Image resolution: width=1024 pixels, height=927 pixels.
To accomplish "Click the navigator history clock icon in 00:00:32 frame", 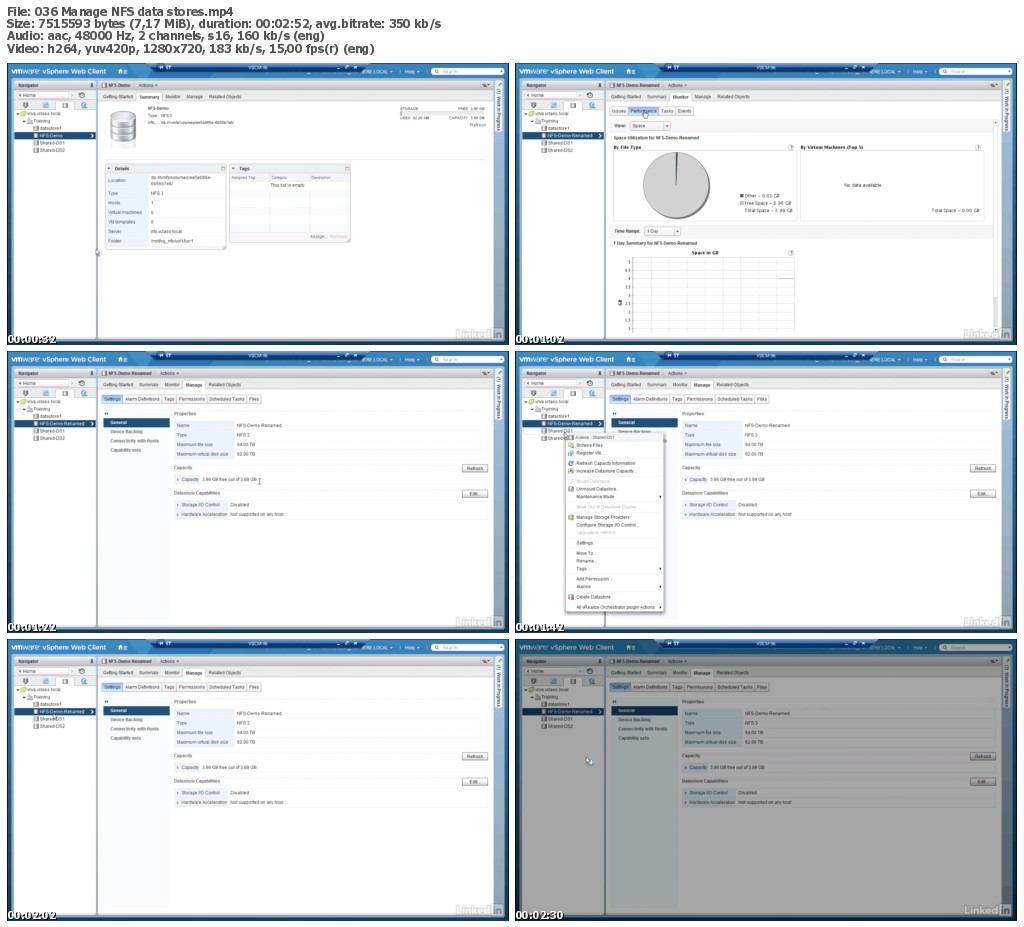I will pyautogui.click(x=82, y=95).
